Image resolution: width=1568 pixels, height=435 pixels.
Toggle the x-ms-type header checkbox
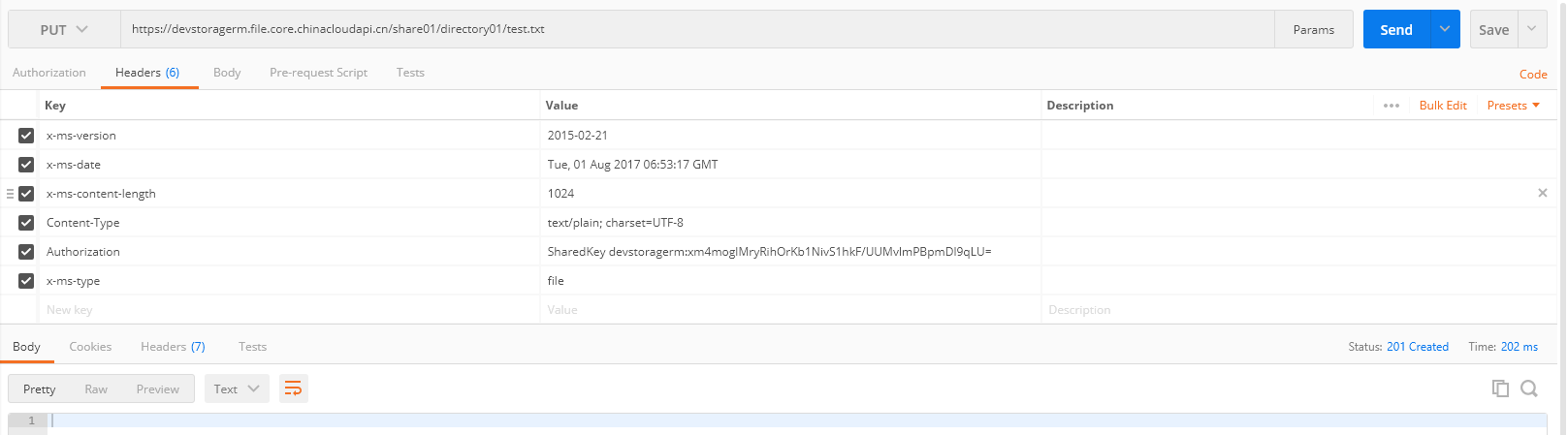[x=26, y=281]
